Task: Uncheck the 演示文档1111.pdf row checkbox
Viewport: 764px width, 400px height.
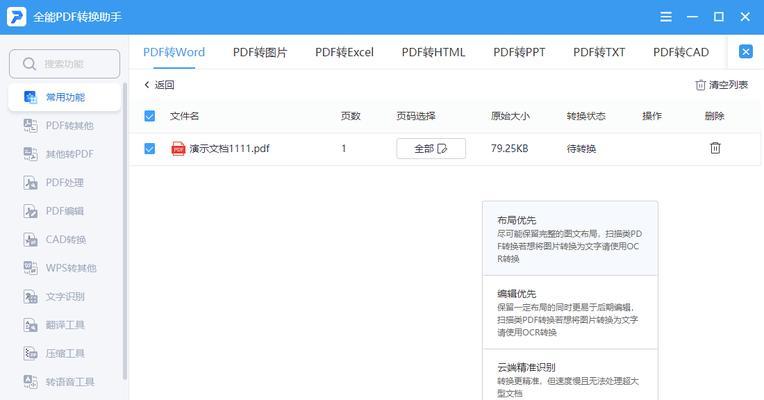Action: pyautogui.click(x=150, y=149)
